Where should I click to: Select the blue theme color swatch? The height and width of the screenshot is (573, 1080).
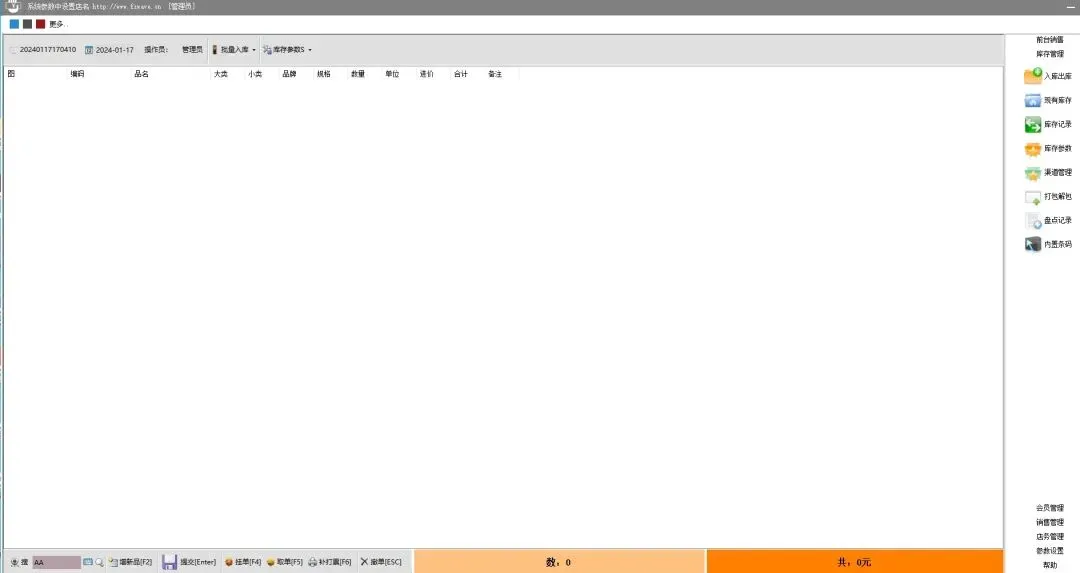[14, 24]
